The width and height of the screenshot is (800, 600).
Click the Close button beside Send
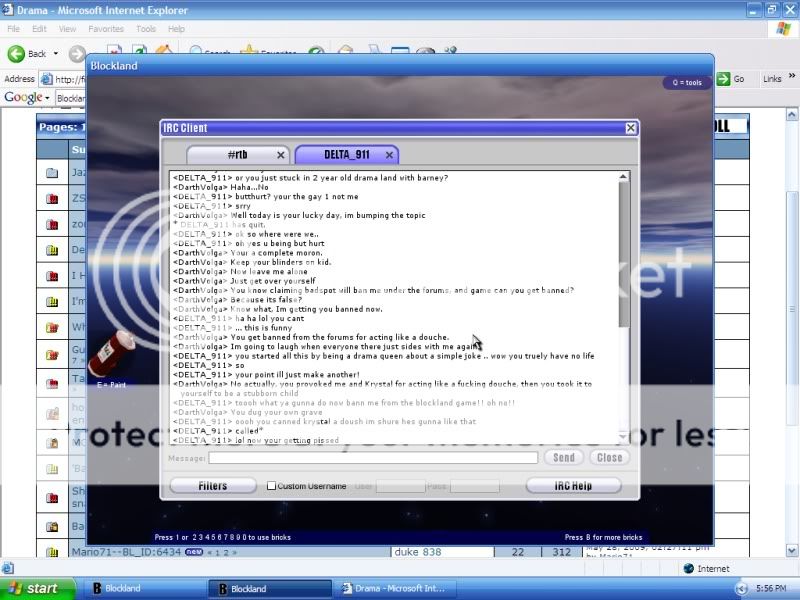click(610, 458)
